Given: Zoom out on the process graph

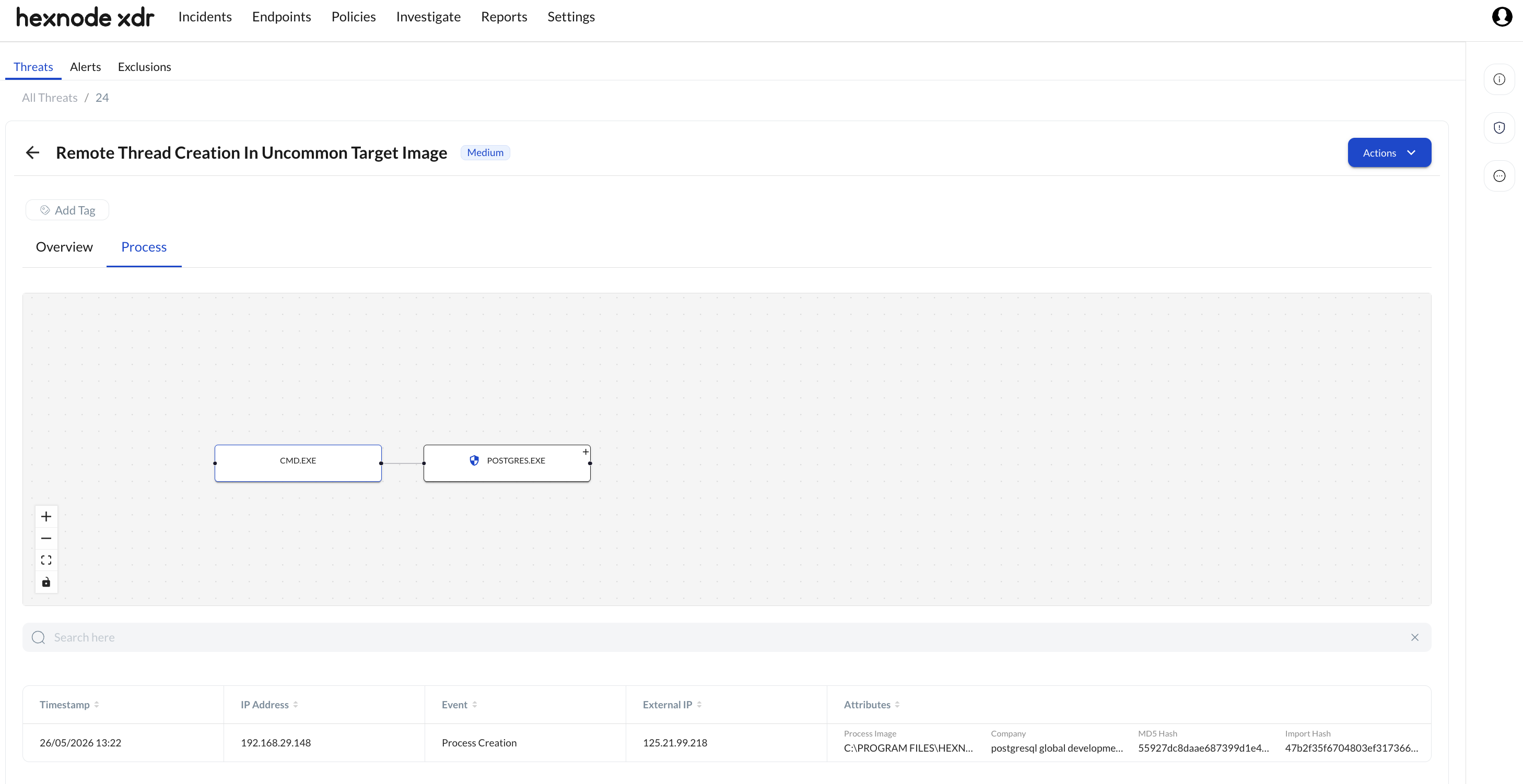Looking at the screenshot, I should pos(46,538).
